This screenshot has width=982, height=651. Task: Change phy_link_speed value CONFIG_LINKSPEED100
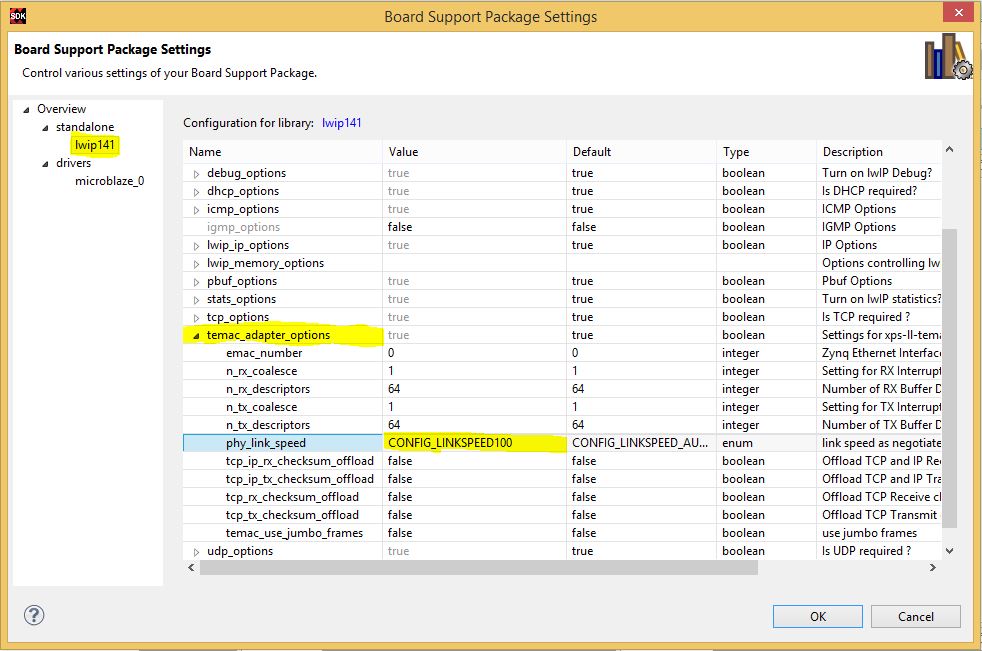[x=474, y=443]
